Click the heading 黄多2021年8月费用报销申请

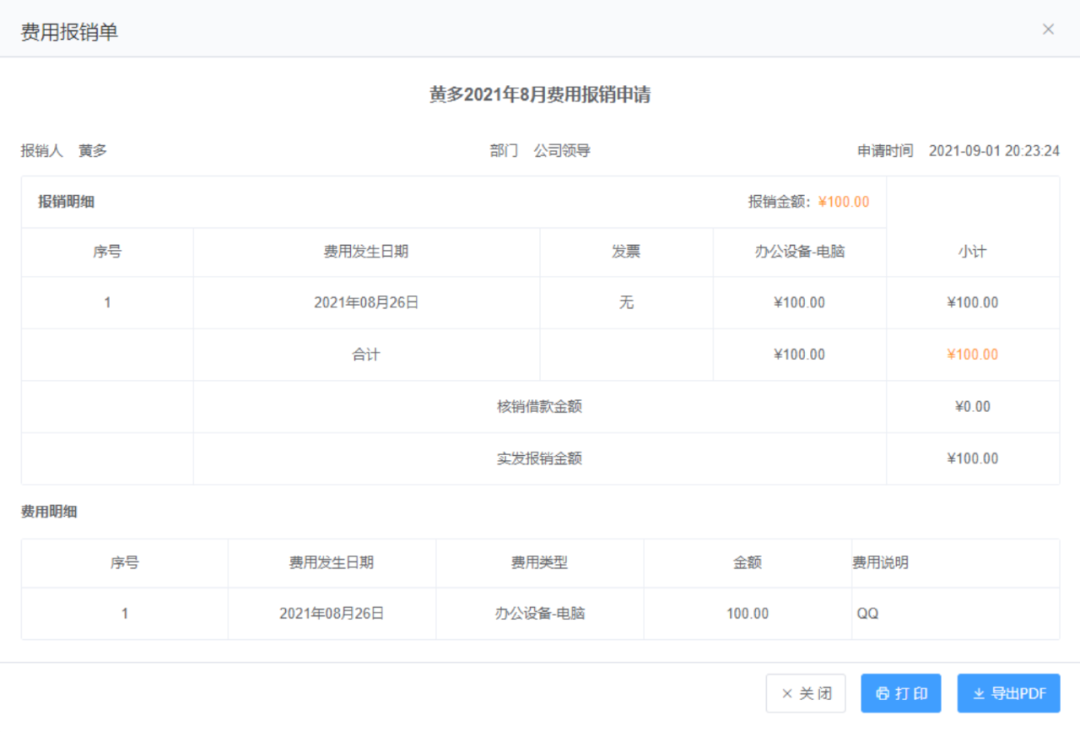click(540, 94)
